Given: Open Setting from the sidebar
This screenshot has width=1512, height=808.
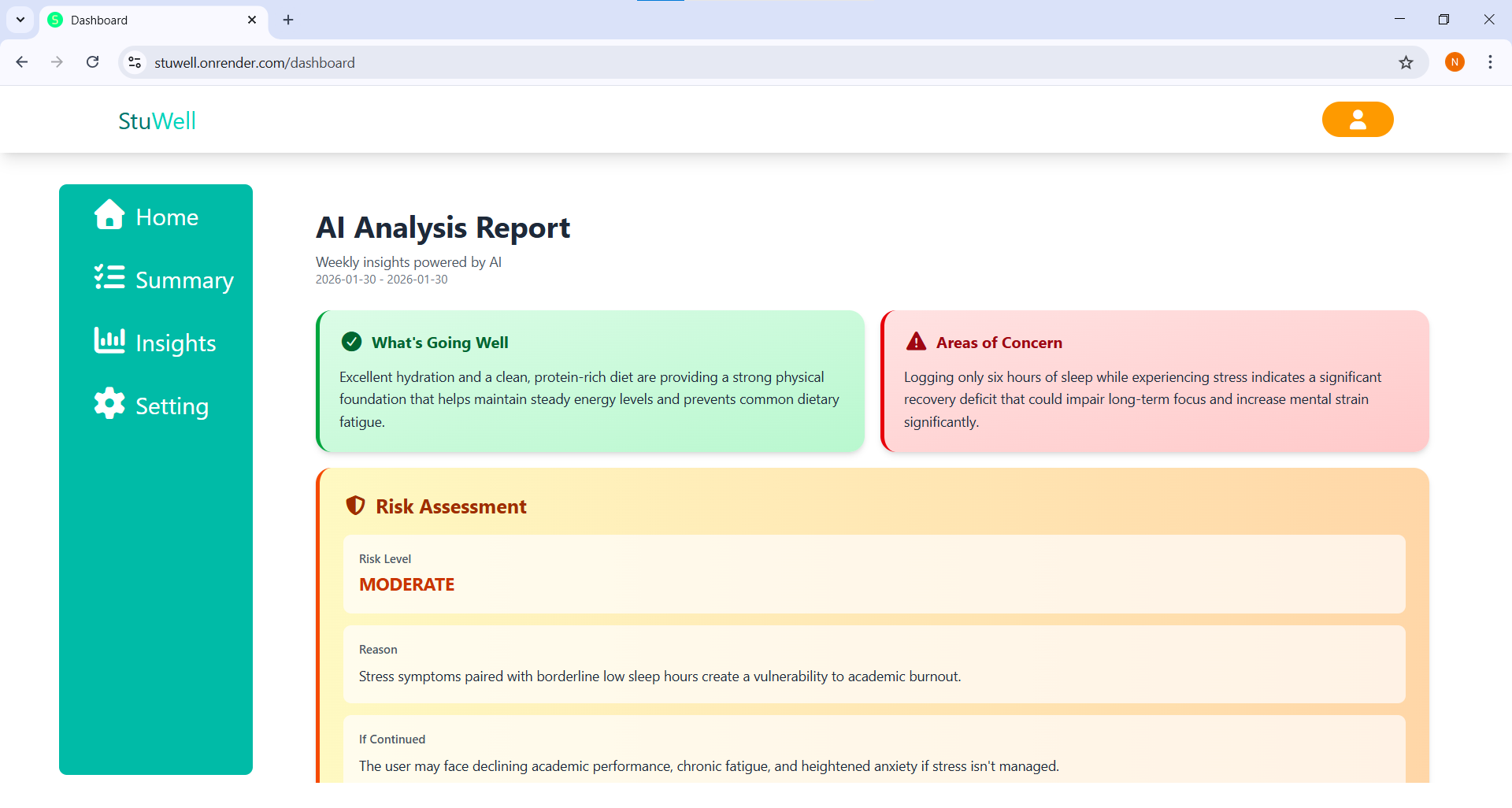Looking at the screenshot, I should [x=151, y=406].
